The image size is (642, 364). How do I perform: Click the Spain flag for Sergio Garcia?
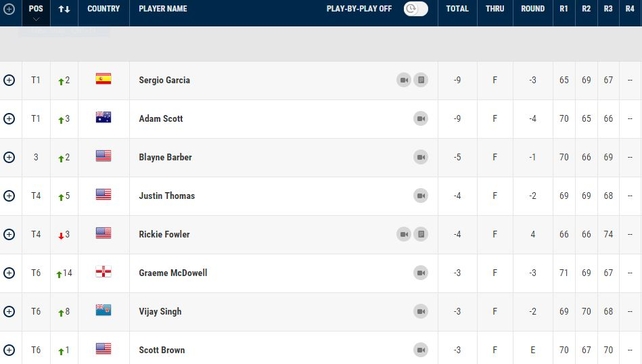point(104,79)
